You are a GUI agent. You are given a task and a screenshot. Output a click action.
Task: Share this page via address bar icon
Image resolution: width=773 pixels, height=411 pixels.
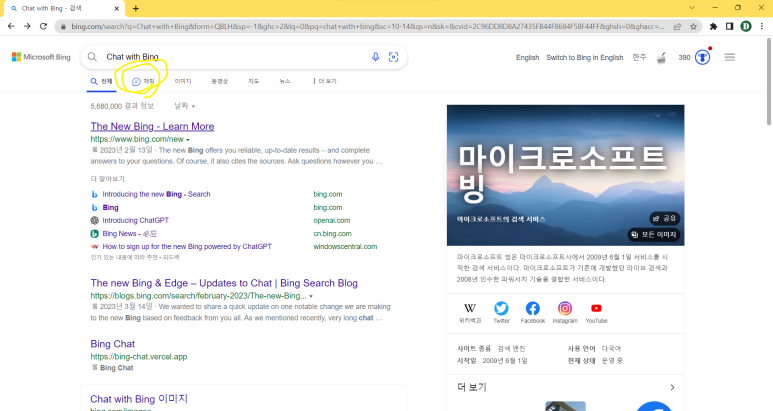[677, 27]
